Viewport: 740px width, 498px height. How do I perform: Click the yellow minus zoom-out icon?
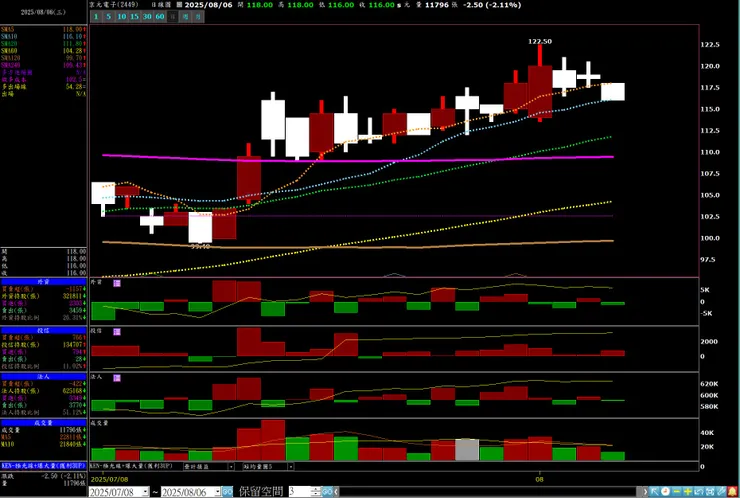point(676,492)
